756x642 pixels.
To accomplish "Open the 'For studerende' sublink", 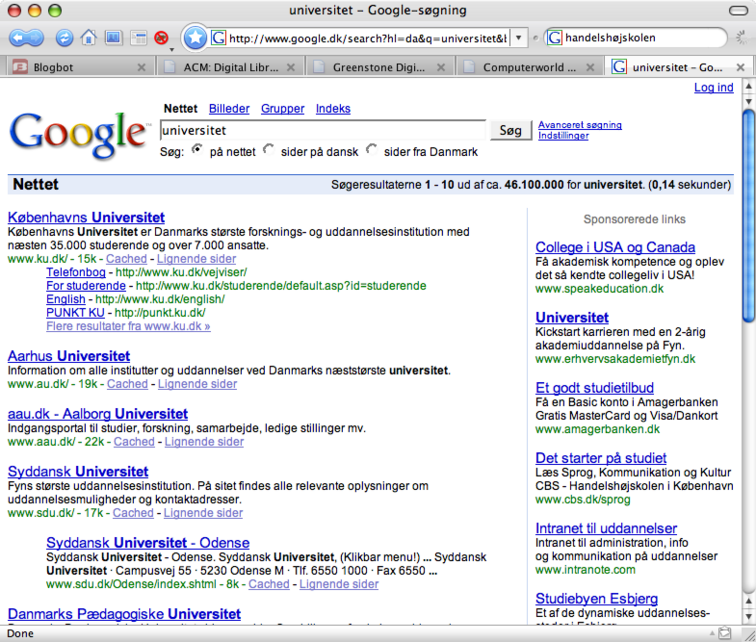I will 86,286.
